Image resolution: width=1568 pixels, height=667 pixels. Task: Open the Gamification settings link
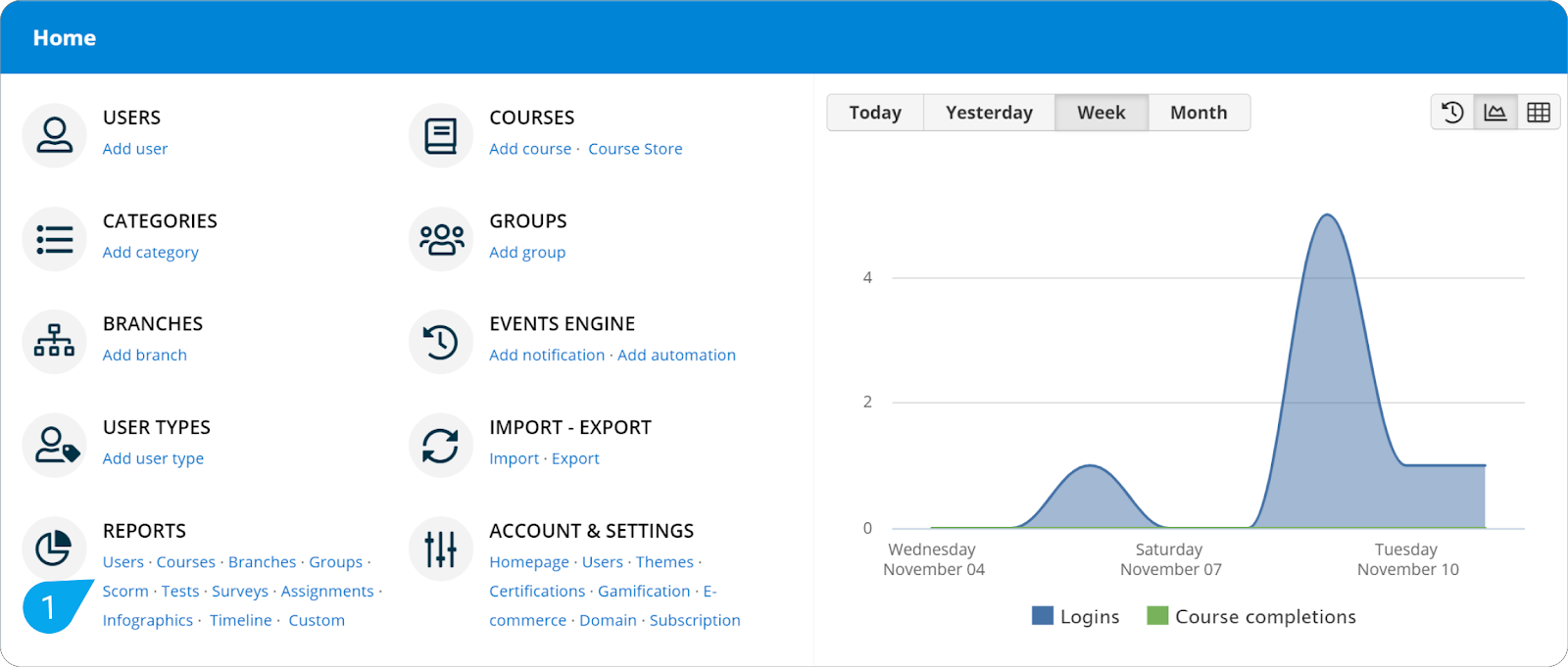[644, 592]
